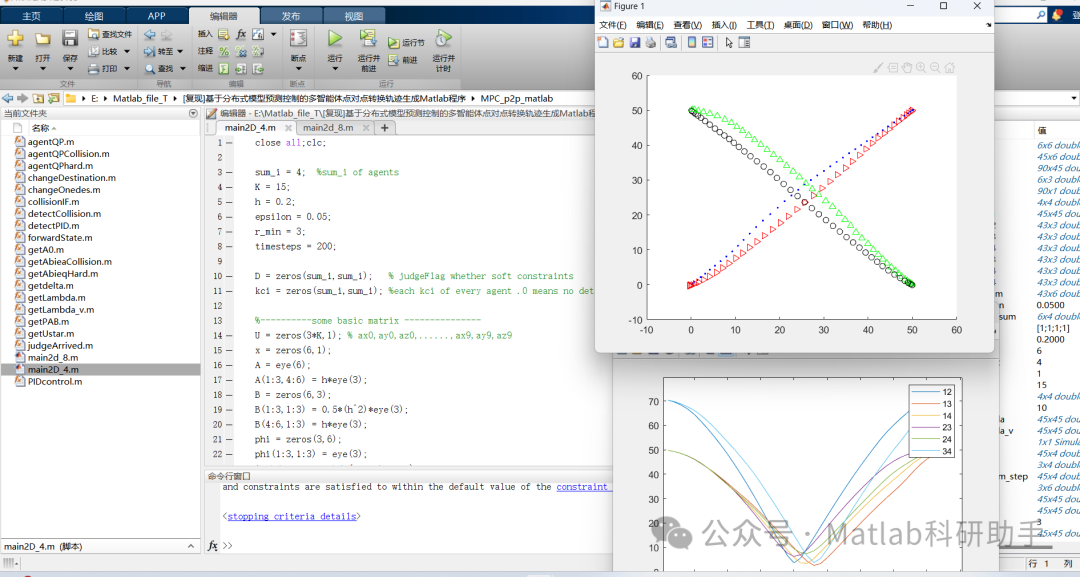The height and width of the screenshot is (577, 1080).
Task: Open dropdown arrow under Save (保存)
Action: (70, 69)
